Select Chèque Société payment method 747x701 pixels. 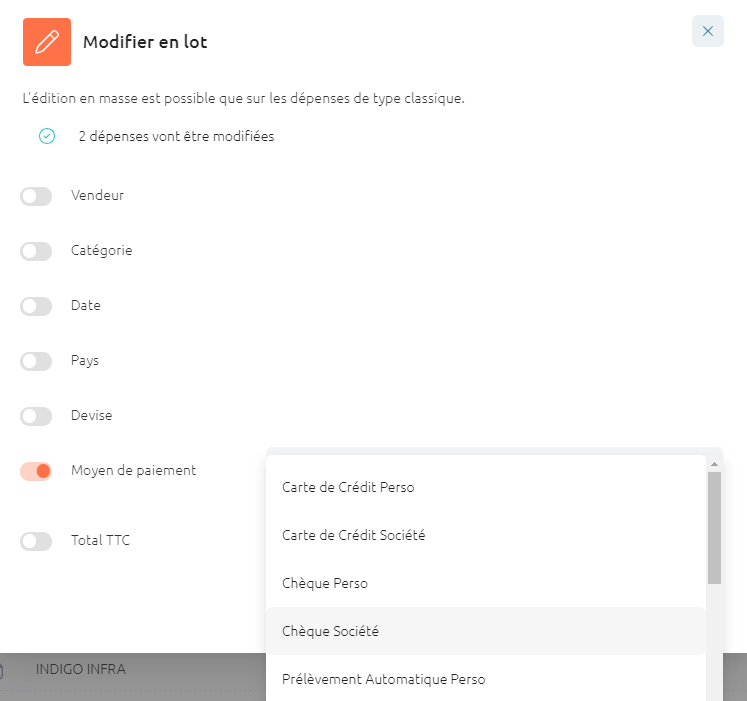point(485,631)
